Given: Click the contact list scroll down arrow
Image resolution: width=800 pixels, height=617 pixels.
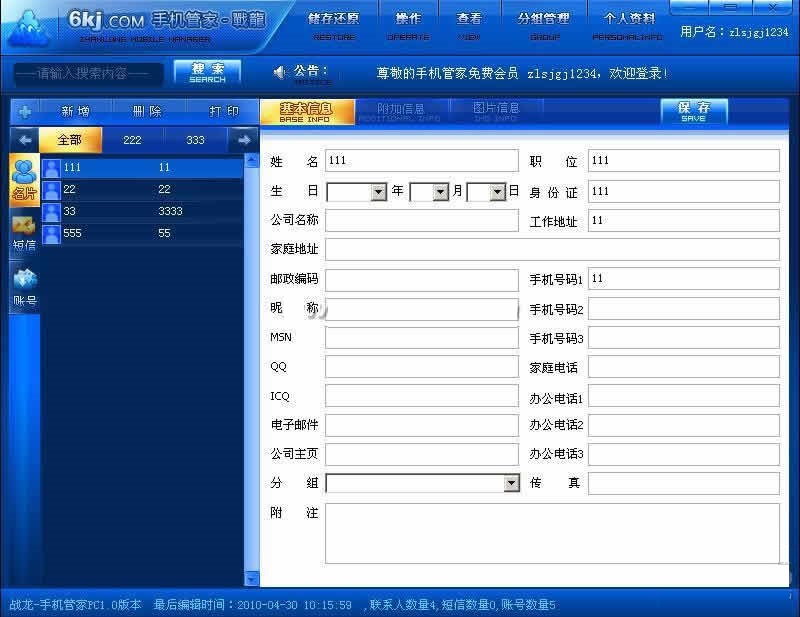Looking at the screenshot, I should [x=252, y=578].
